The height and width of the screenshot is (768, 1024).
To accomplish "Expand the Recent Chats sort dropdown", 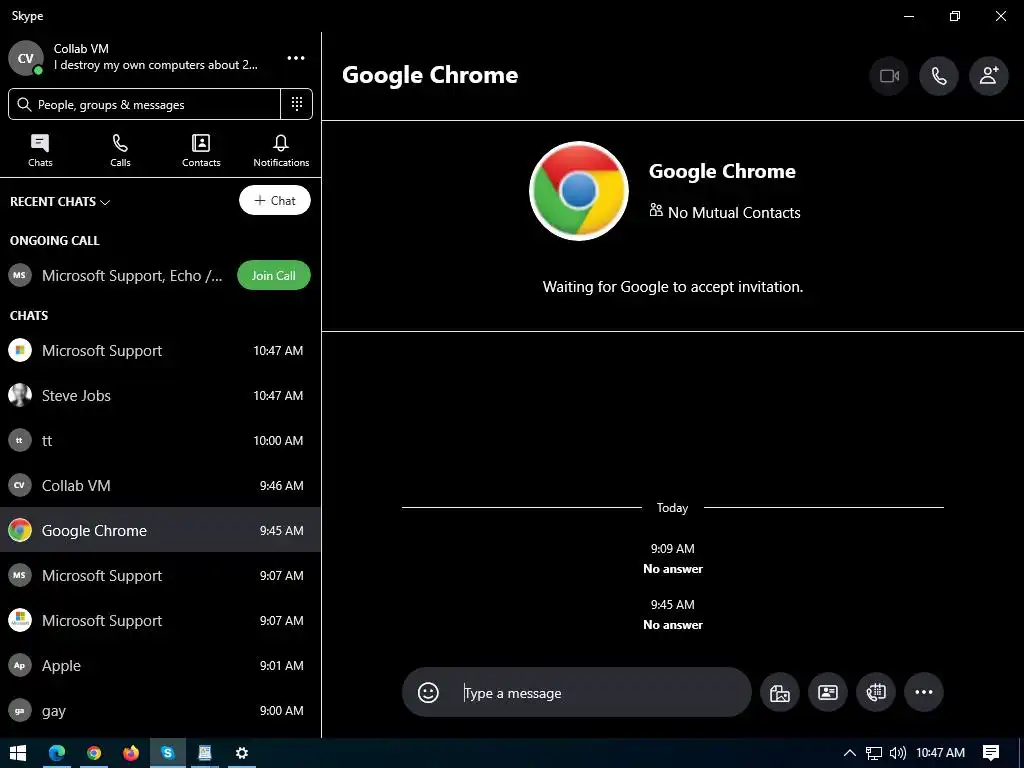I will 59,202.
